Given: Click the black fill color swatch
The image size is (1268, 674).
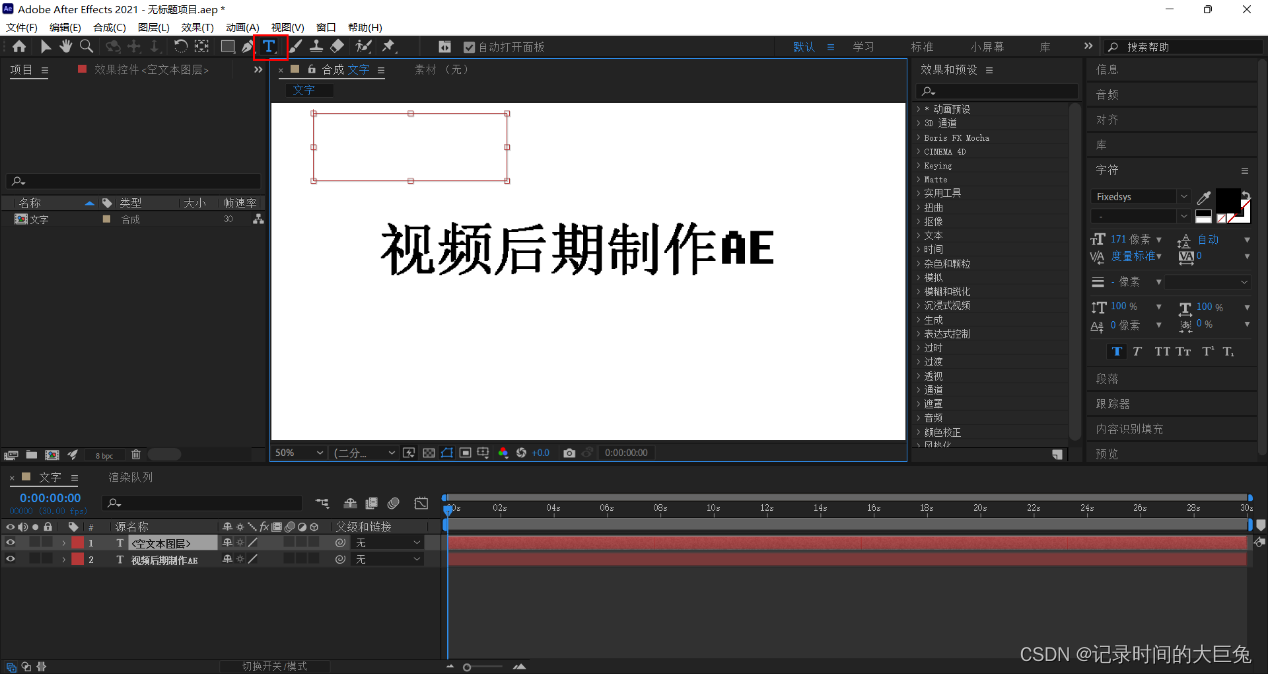Looking at the screenshot, I should [1227, 201].
